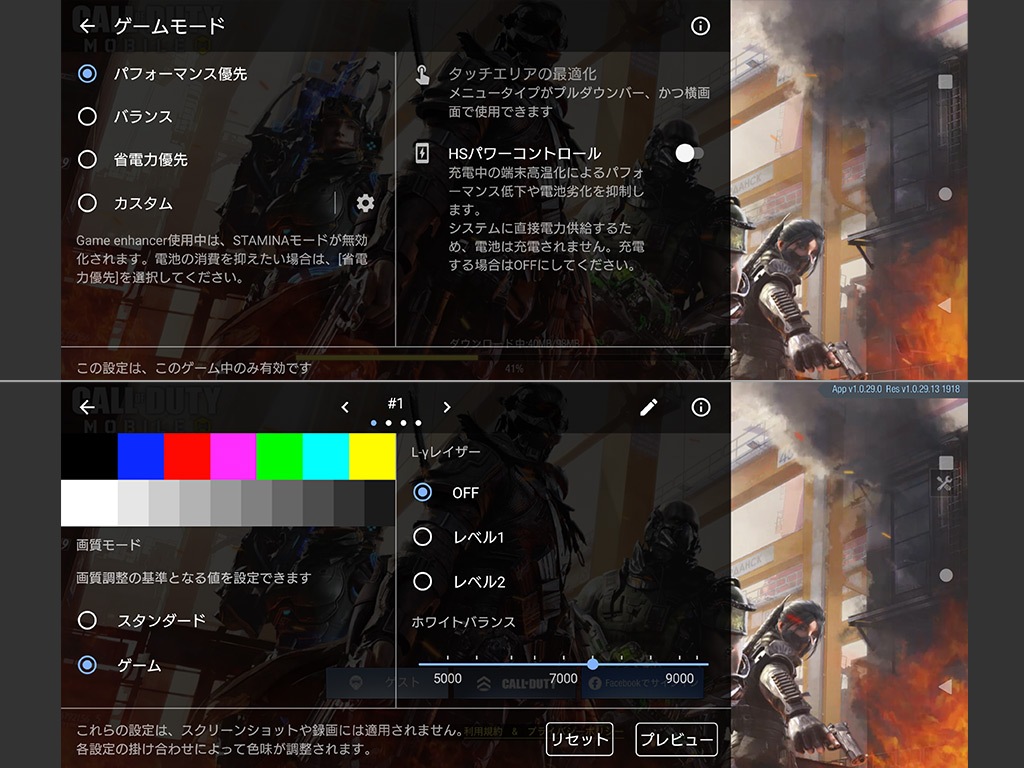
Task: Open カスタム settings gear
Action: pyautogui.click(x=365, y=203)
